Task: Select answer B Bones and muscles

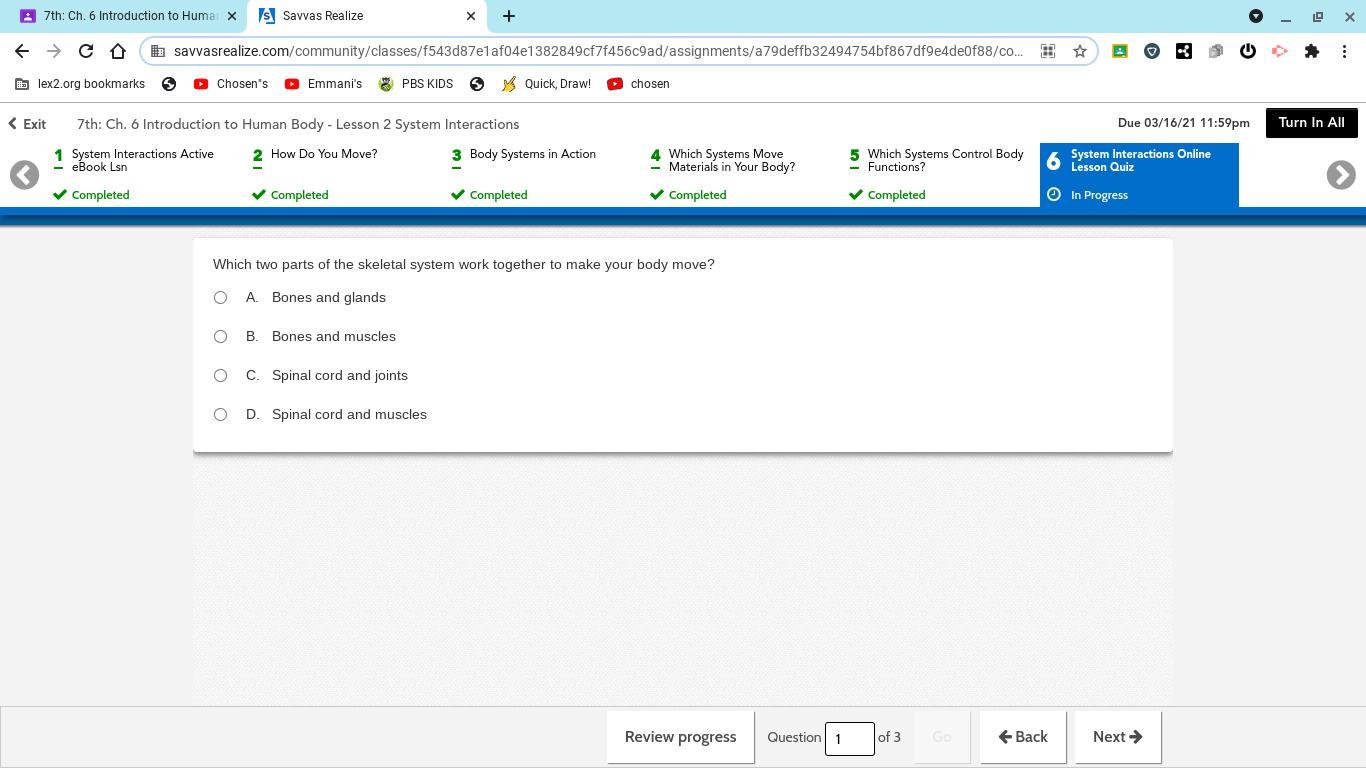Action: (x=220, y=336)
